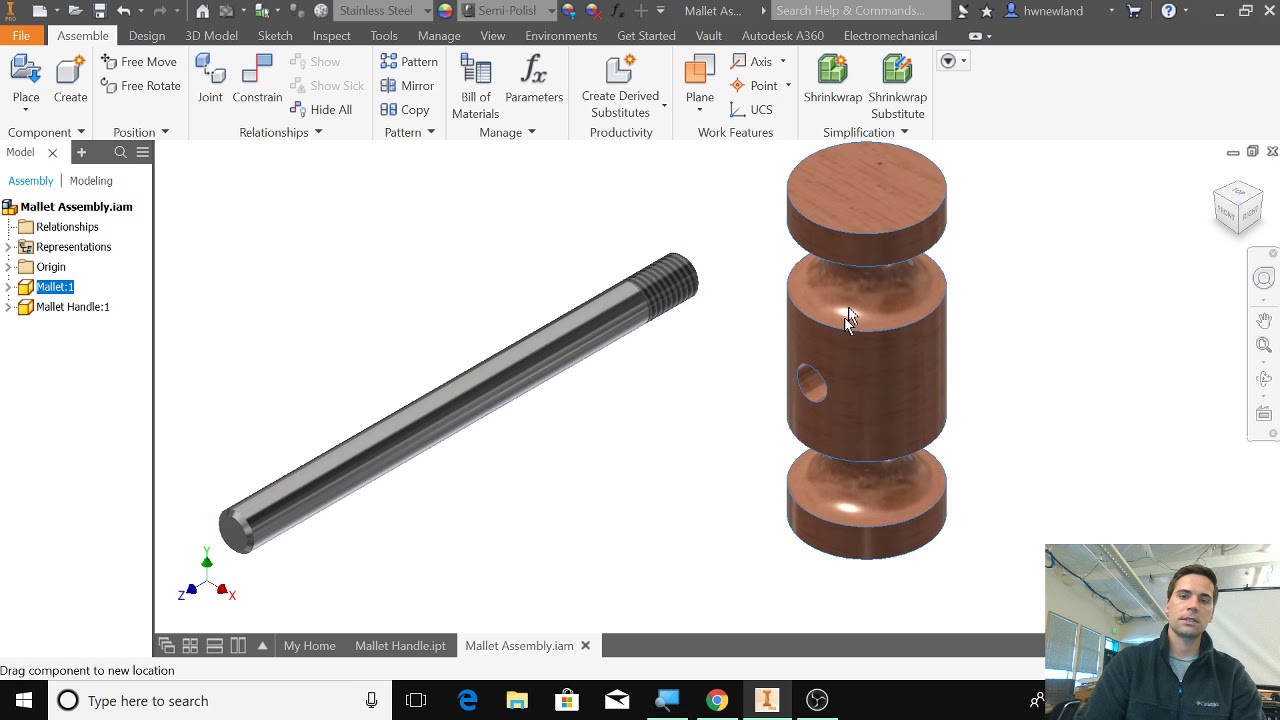Open Semi-Polished appearance dropdown
The height and width of the screenshot is (720, 1280).
551,11
